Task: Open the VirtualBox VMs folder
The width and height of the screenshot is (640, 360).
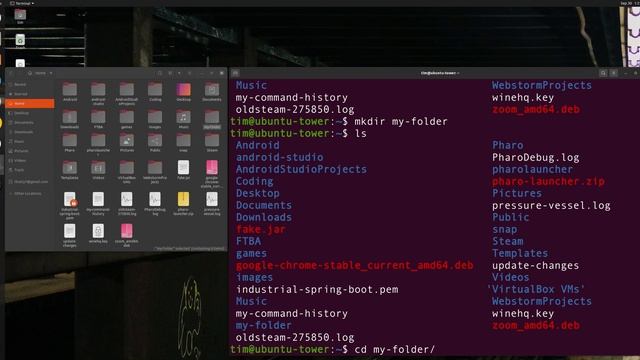Action: 127,168
